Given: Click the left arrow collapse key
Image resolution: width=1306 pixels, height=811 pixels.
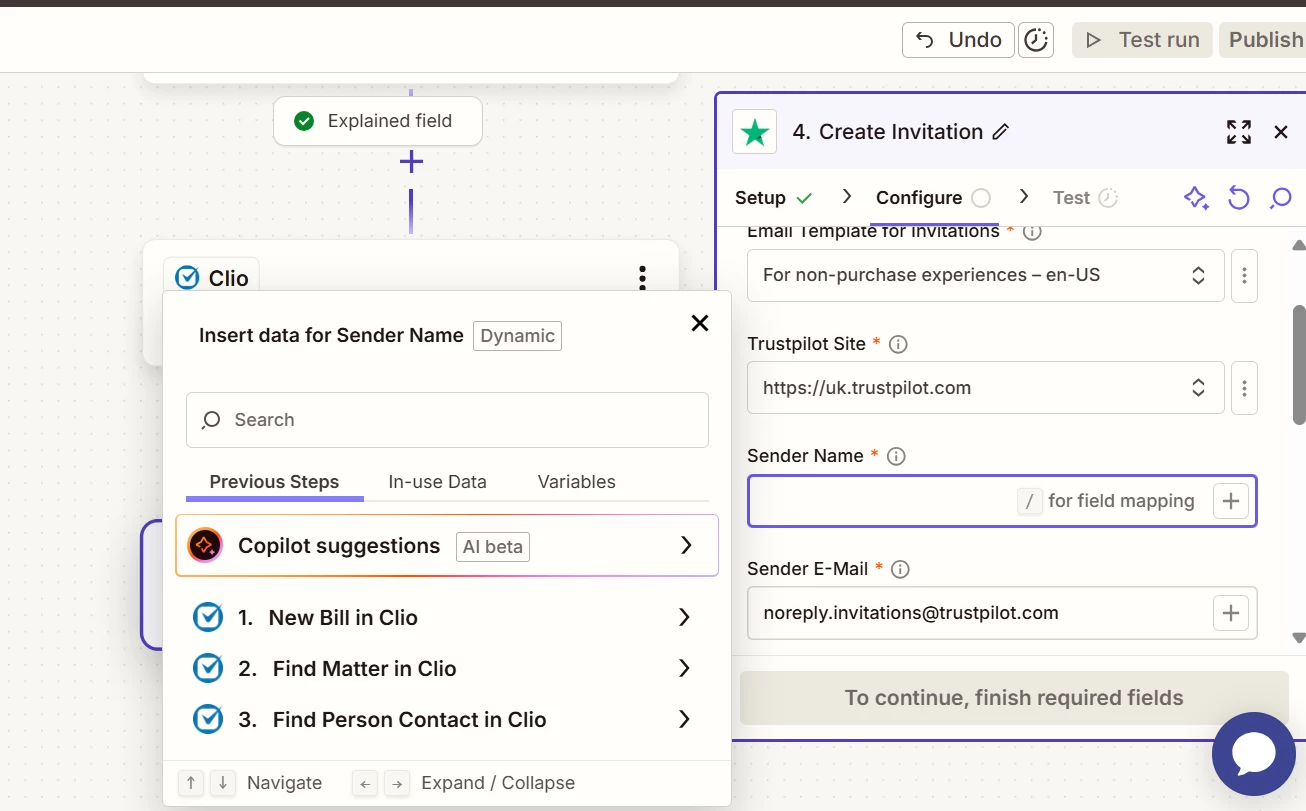Looking at the screenshot, I should (365, 783).
